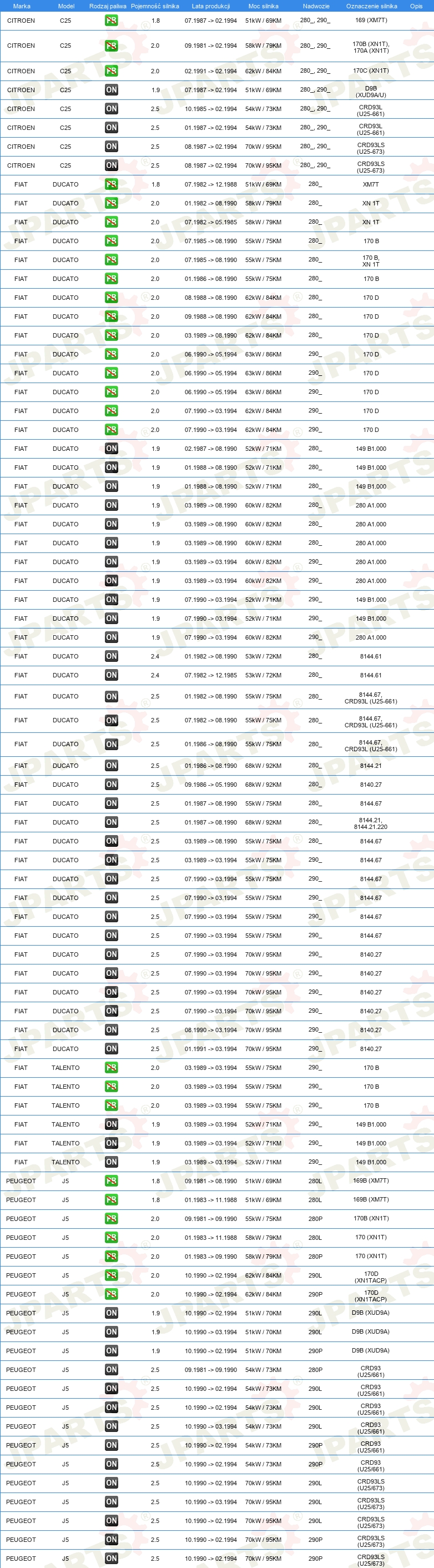
Task: Click '08.1990 -> 03.1994' production years cell
Action: tap(210, 1030)
